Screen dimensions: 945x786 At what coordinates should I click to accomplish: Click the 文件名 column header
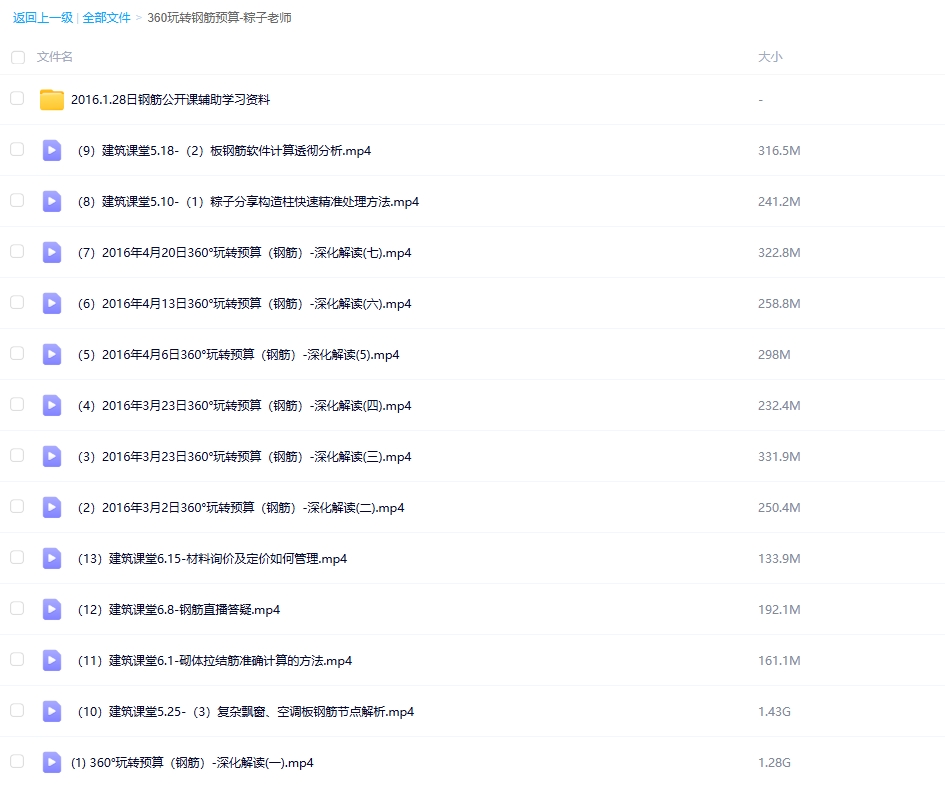[55, 57]
